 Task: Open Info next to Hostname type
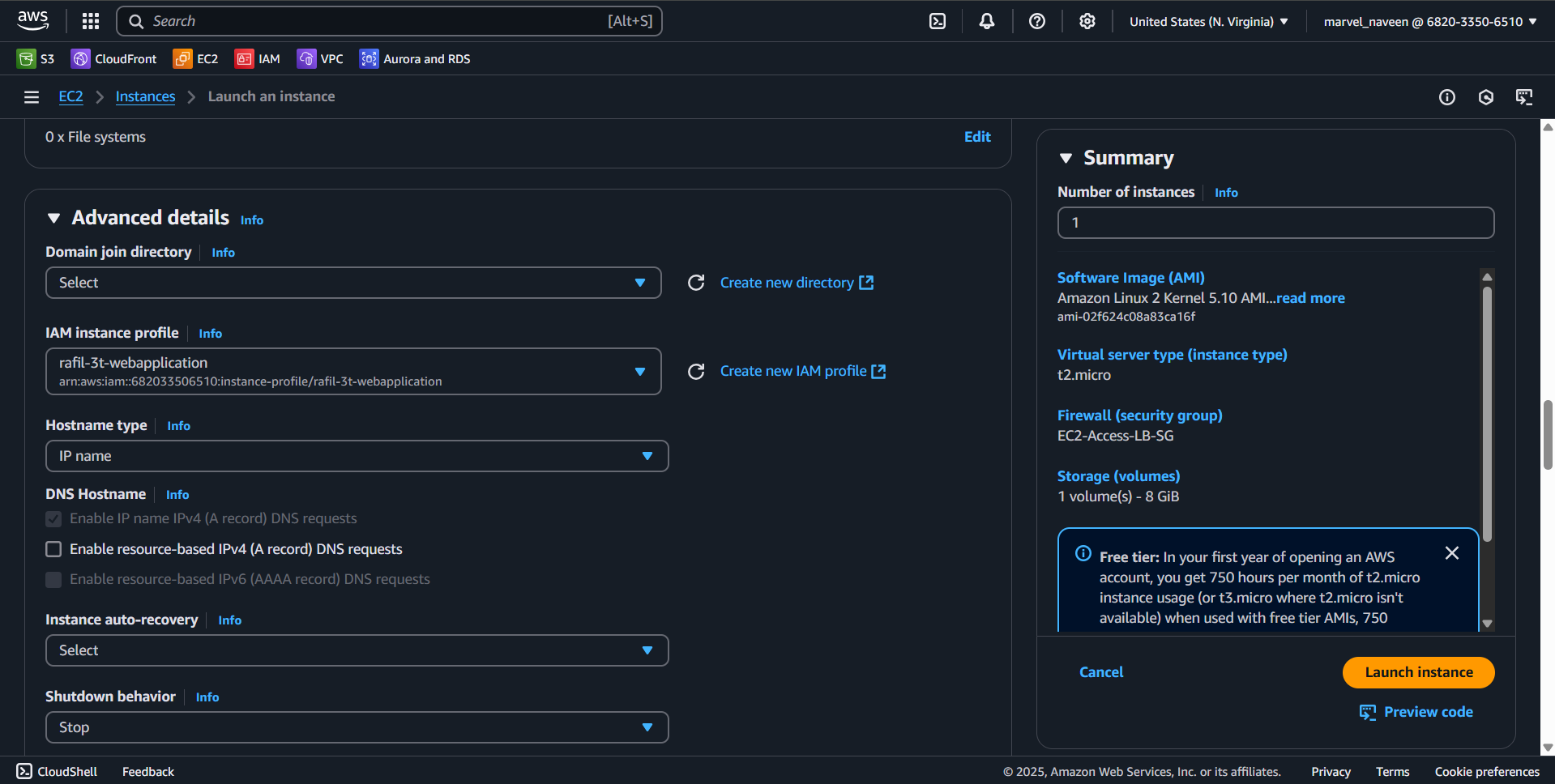[x=179, y=426]
